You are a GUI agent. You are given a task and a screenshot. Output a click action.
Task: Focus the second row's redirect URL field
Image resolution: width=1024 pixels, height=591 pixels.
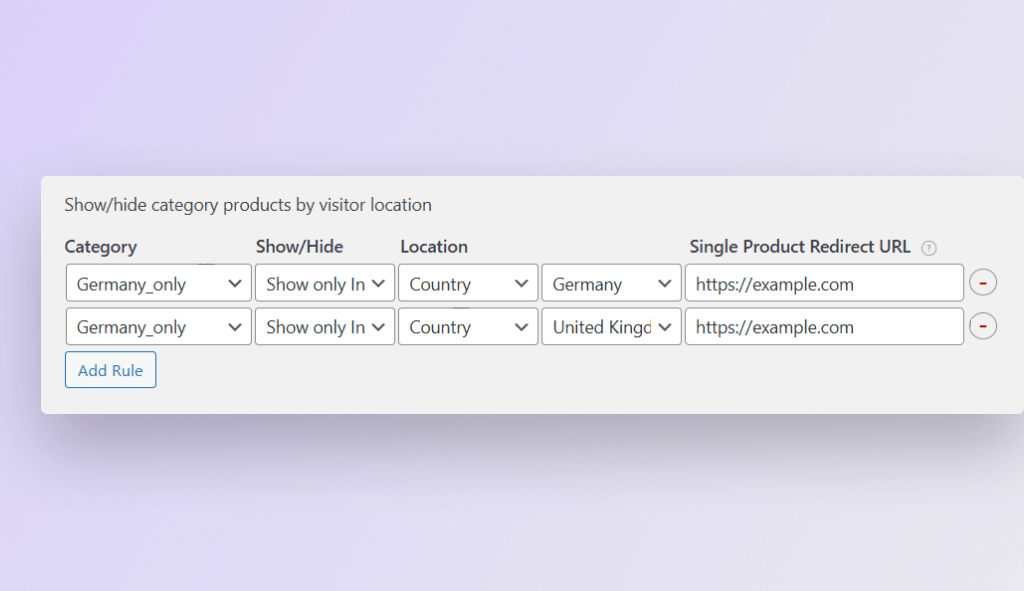pyautogui.click(x=824, y=327)
